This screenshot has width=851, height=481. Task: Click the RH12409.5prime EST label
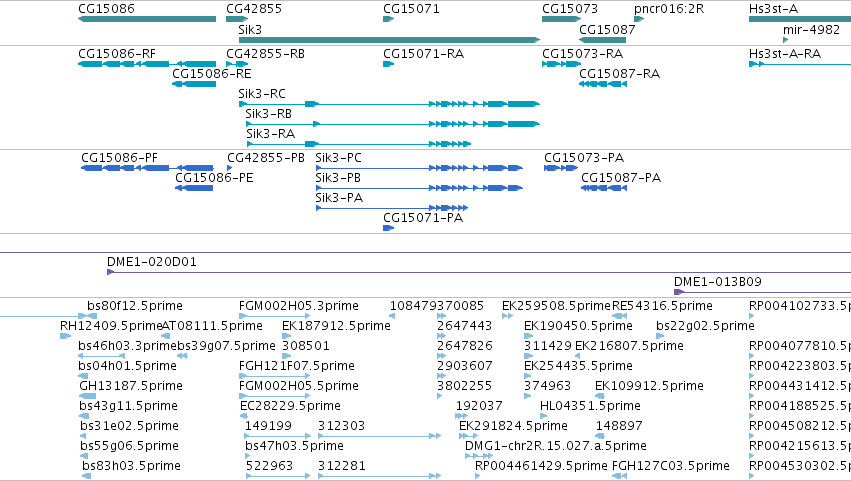point(111,326)
